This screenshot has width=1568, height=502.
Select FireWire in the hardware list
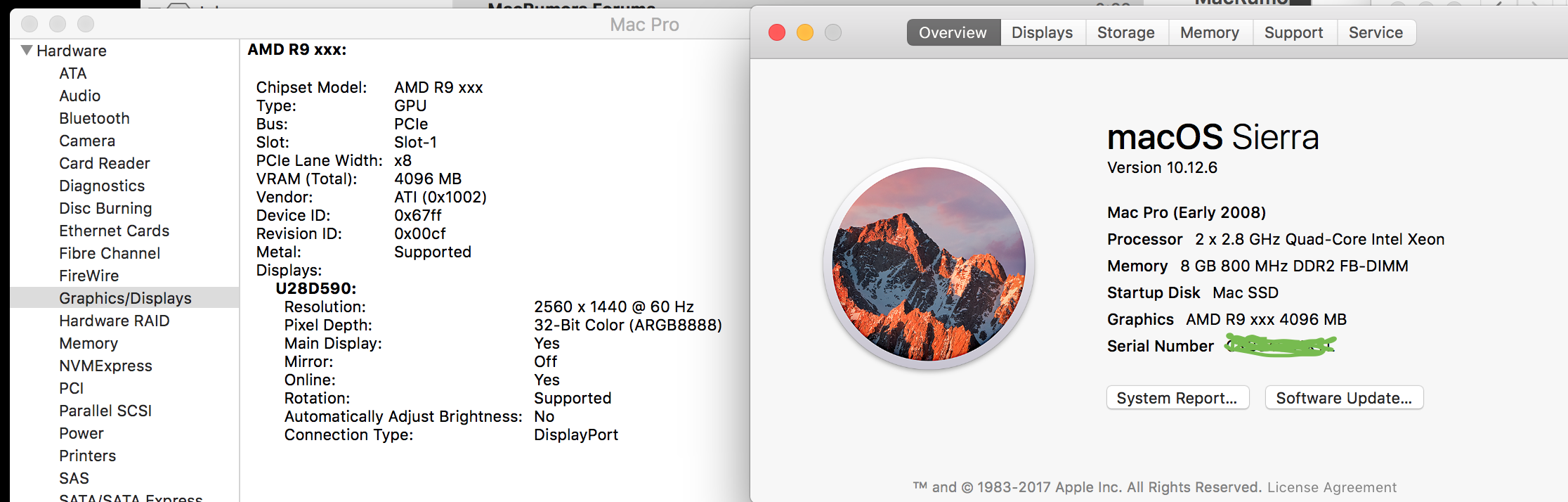[89, 276]
